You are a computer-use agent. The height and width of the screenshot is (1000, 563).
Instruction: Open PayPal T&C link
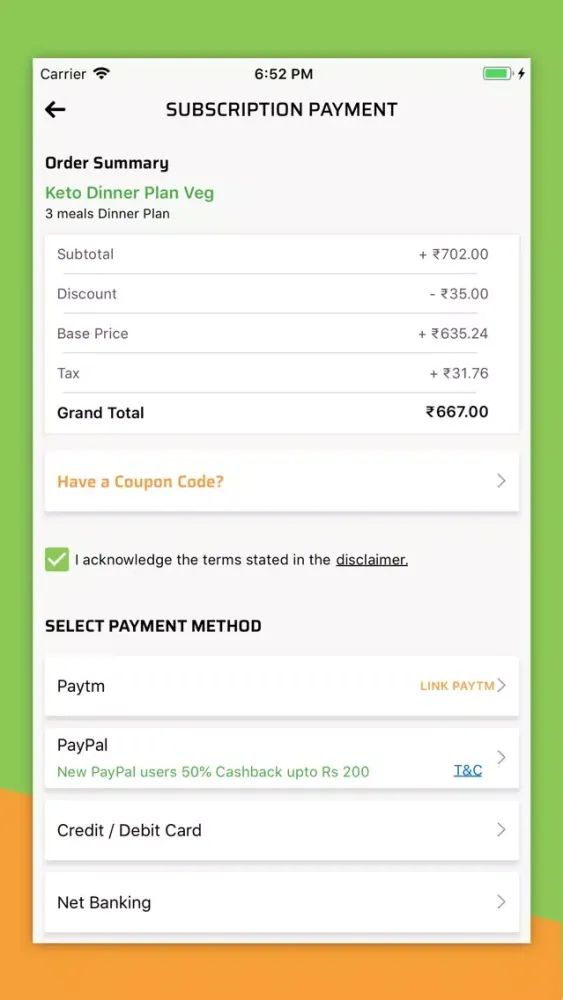click(467, 770)
